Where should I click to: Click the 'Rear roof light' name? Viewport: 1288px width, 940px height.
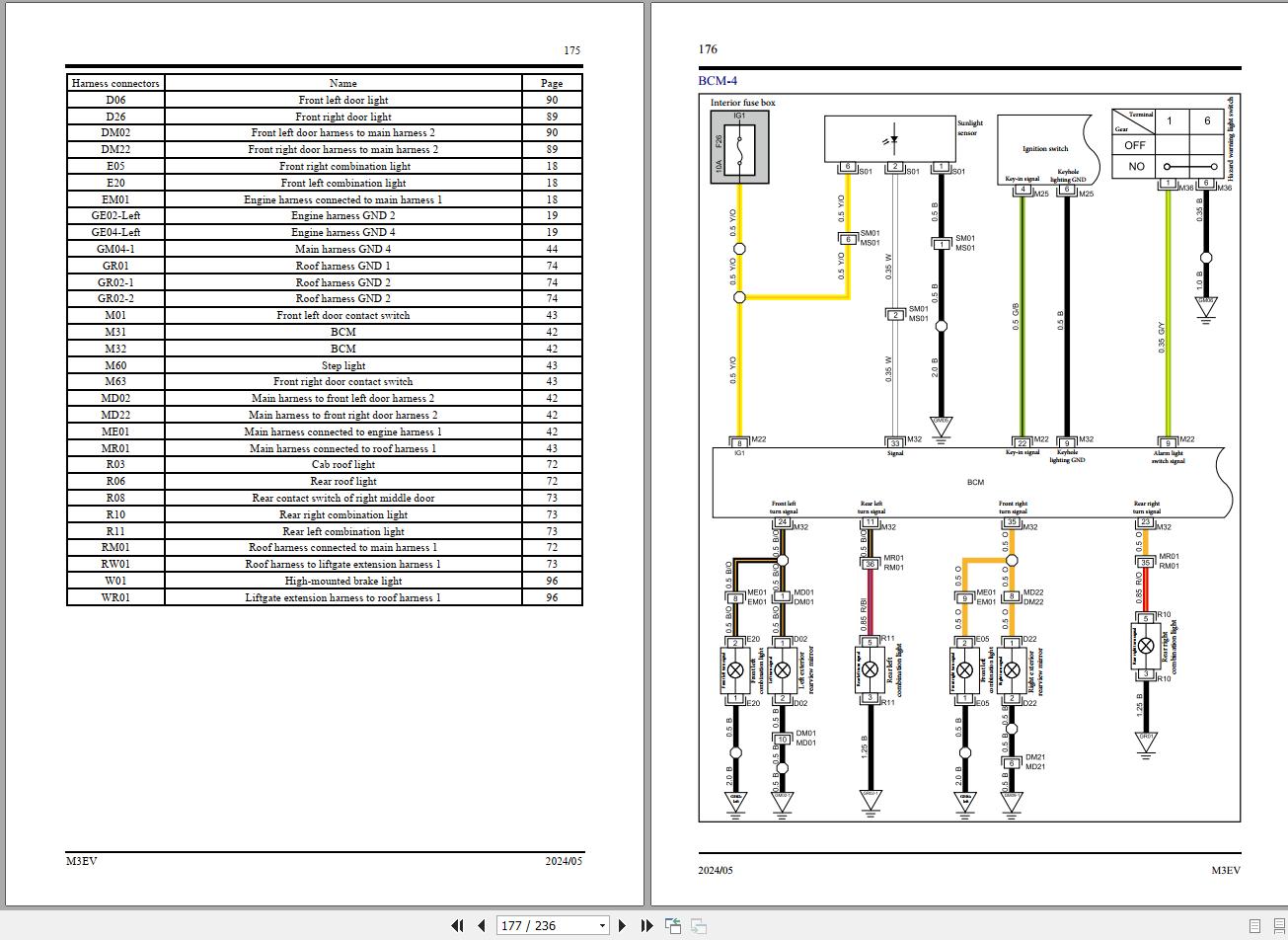tap(342, 481)
